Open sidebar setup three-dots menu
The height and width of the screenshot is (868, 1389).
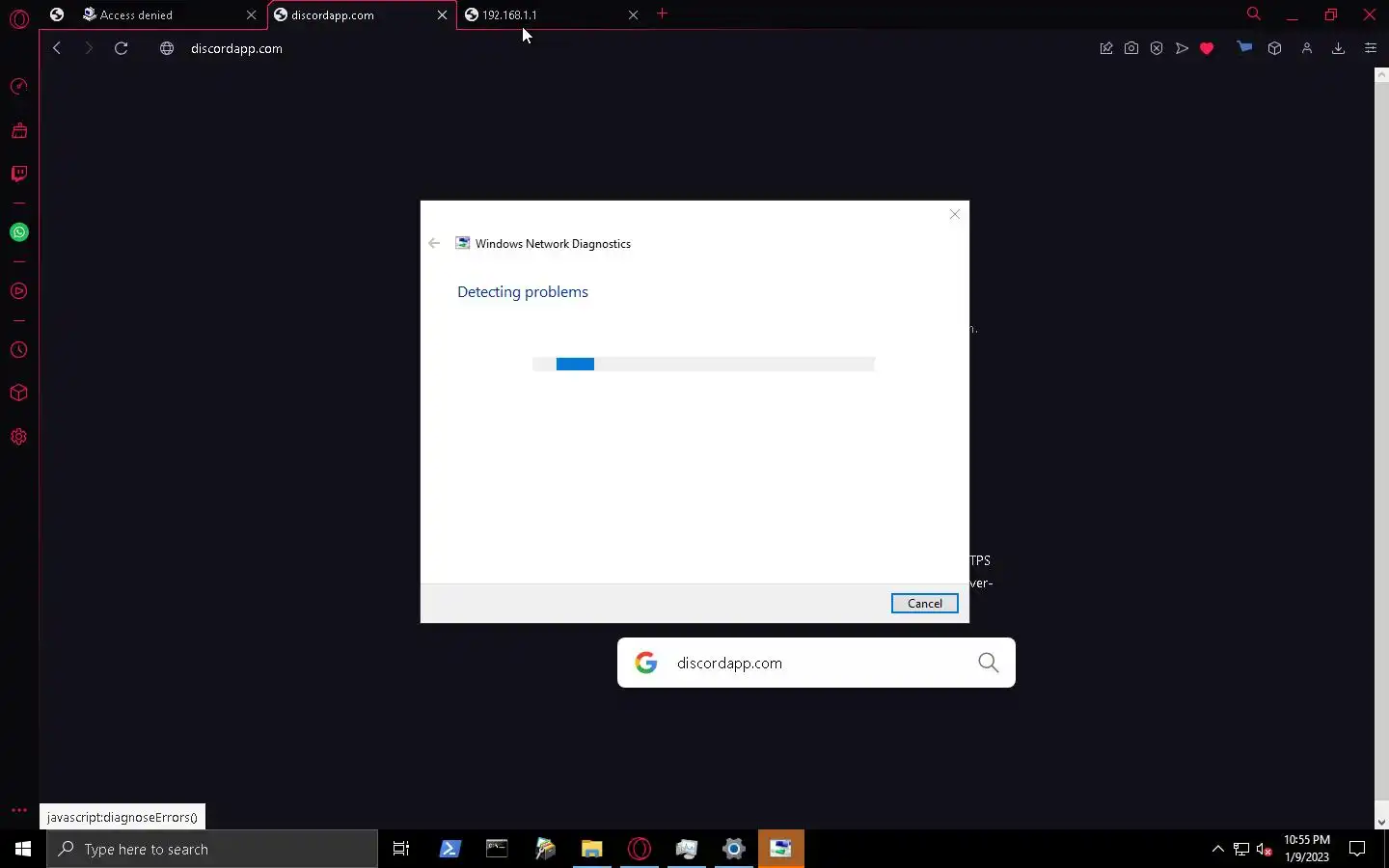(18, 810)
